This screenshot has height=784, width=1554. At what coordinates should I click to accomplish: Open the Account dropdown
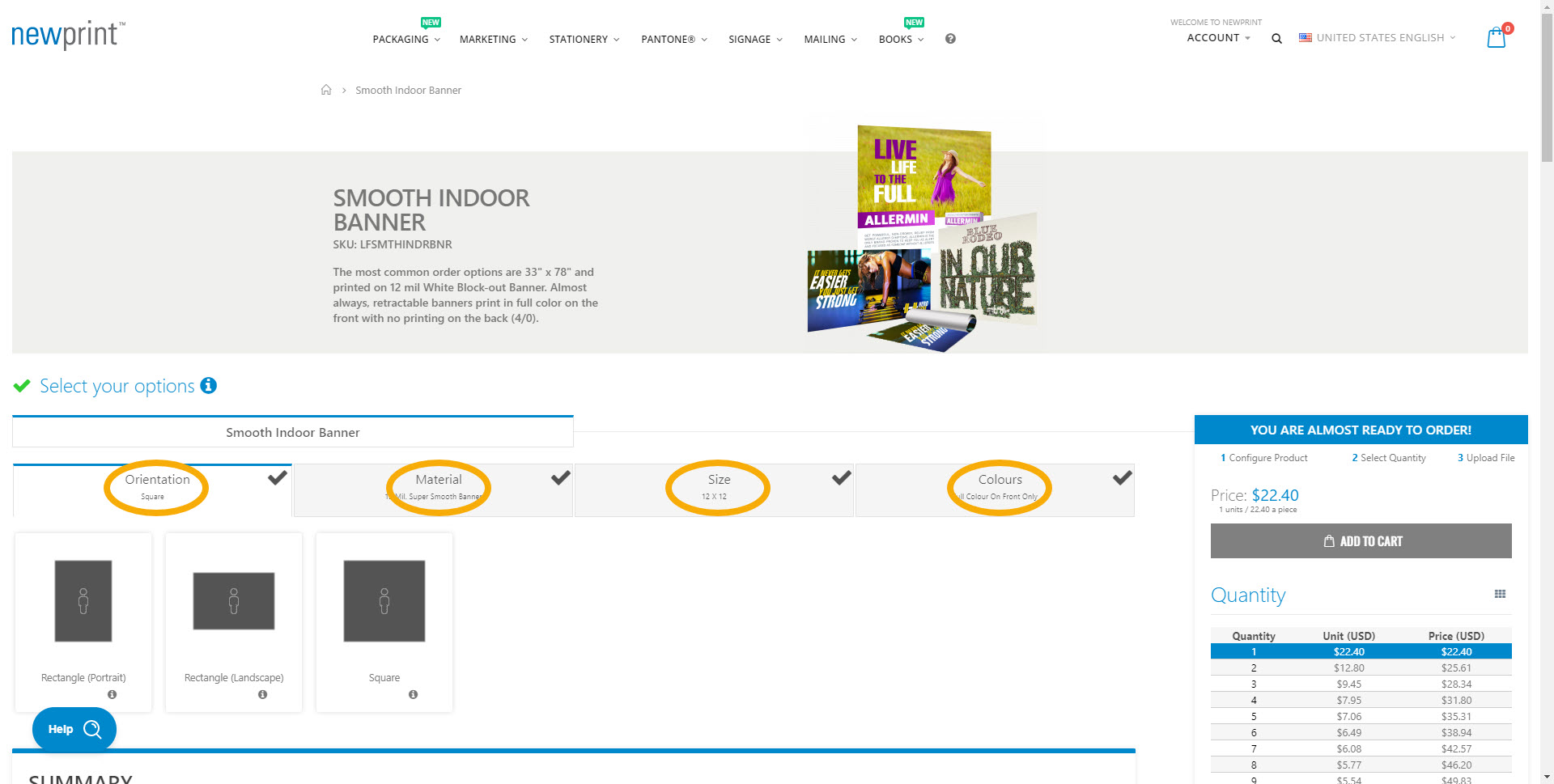(1218, 38)
